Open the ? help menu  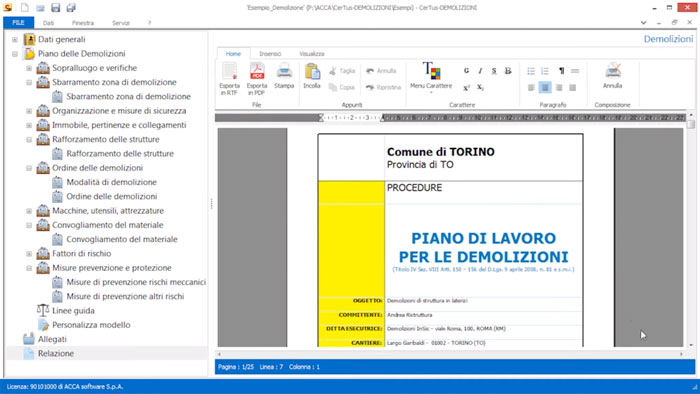(150, 23)
